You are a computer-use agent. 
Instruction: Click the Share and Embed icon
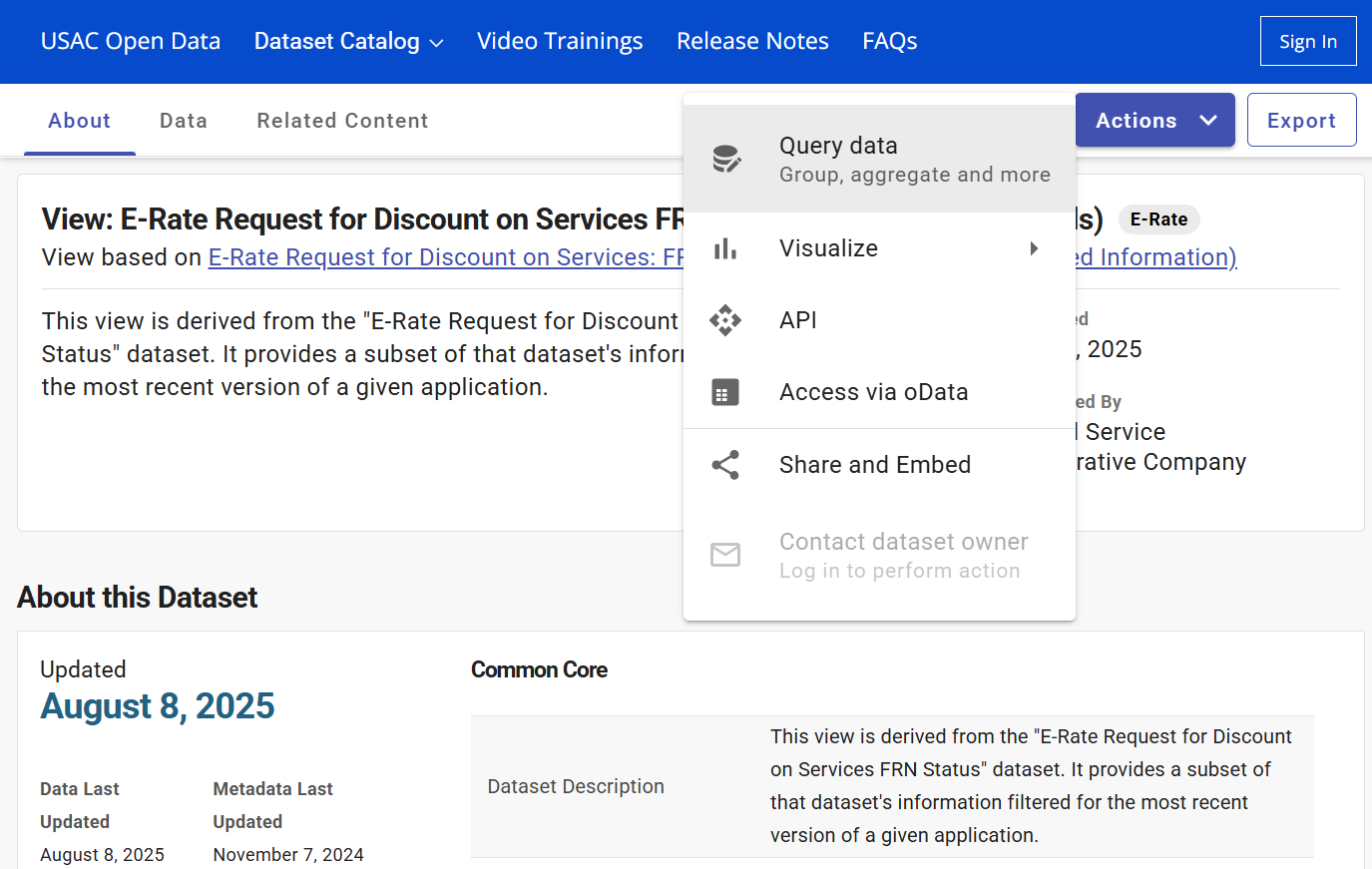(725, 465)
